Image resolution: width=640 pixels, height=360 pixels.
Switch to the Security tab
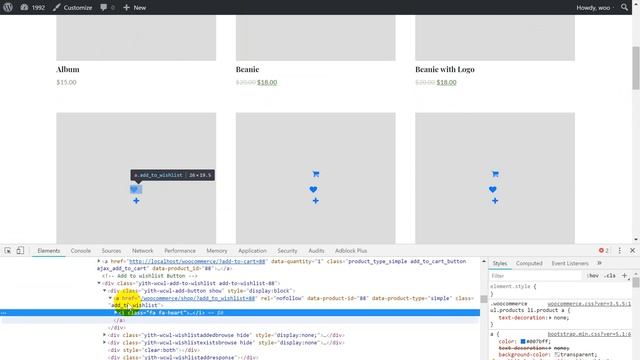287,251
